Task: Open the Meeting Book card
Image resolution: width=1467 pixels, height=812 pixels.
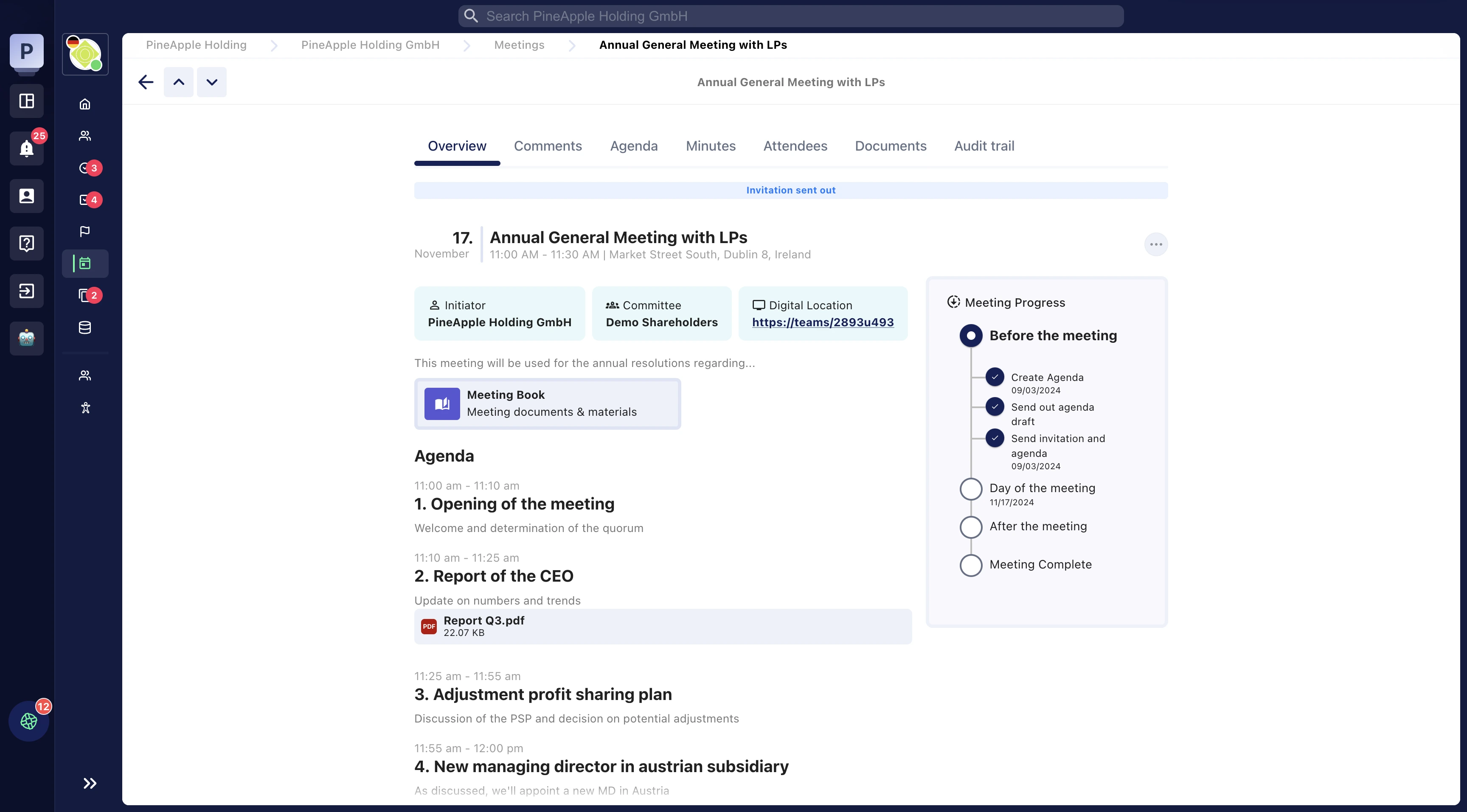Action: (x=547, y=403)
